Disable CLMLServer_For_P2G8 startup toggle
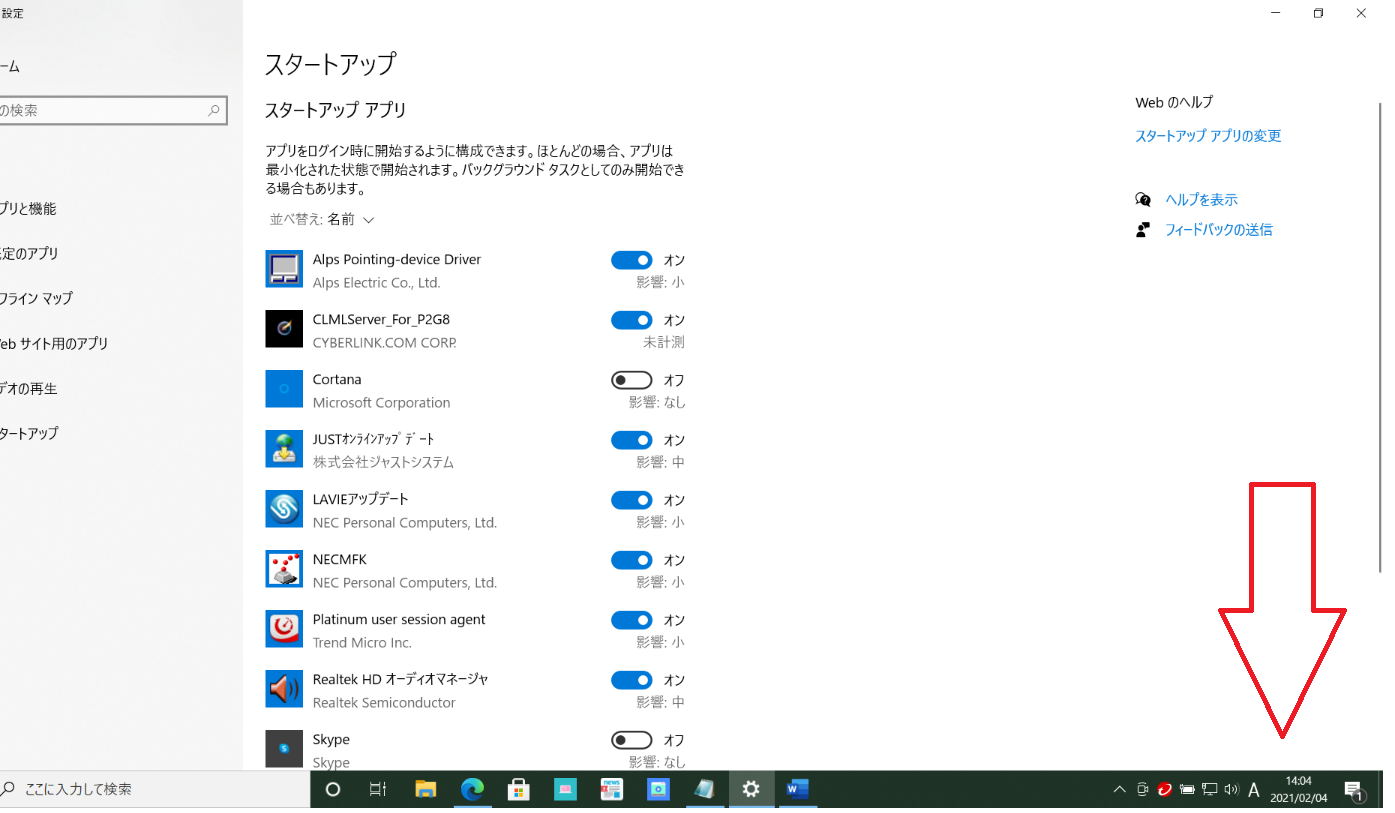Image resolution: width=1395 pixels, height=813 pixels. coord(631,320)
